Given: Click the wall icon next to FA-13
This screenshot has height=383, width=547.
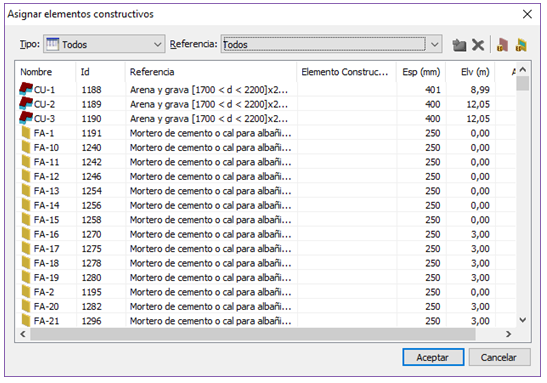Looking at the screenshot, I should point(26,190).
